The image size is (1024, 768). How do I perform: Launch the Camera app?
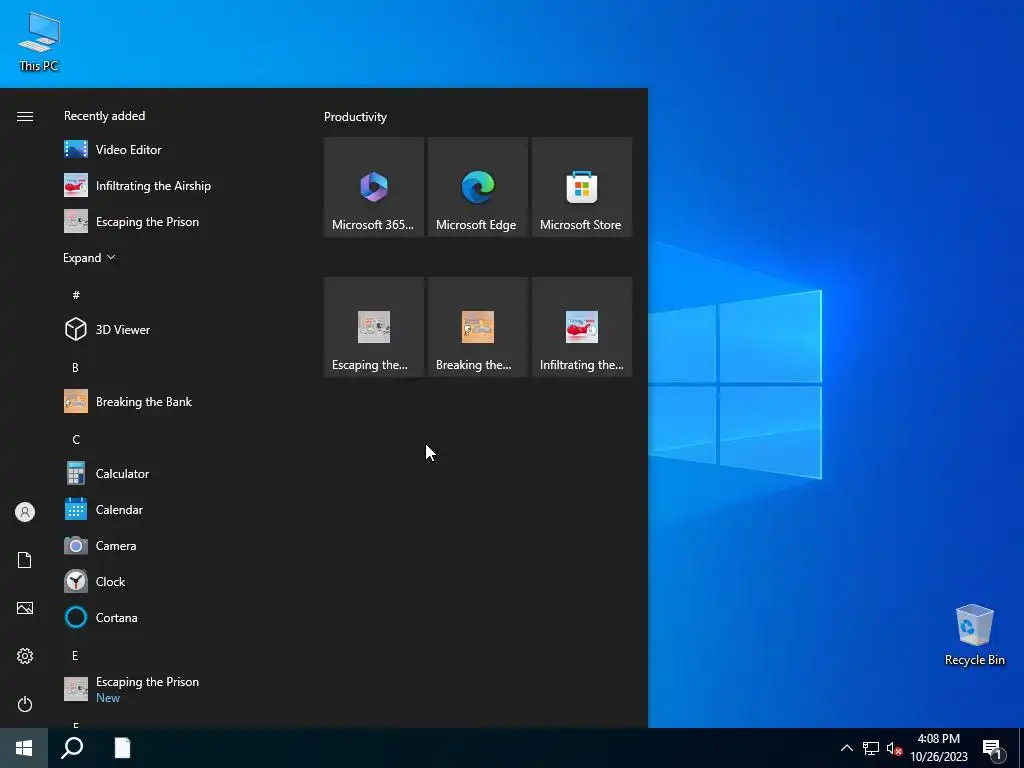point(176,545)
